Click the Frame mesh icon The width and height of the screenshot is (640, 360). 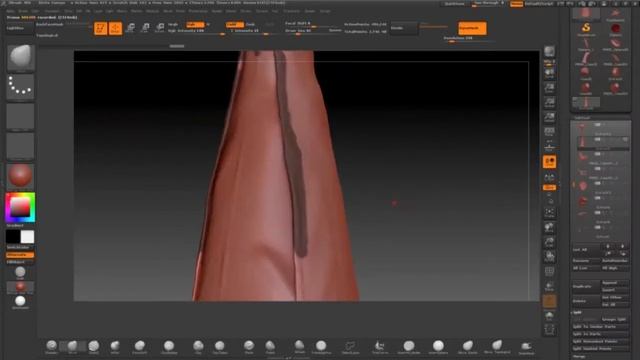point(549,212)
